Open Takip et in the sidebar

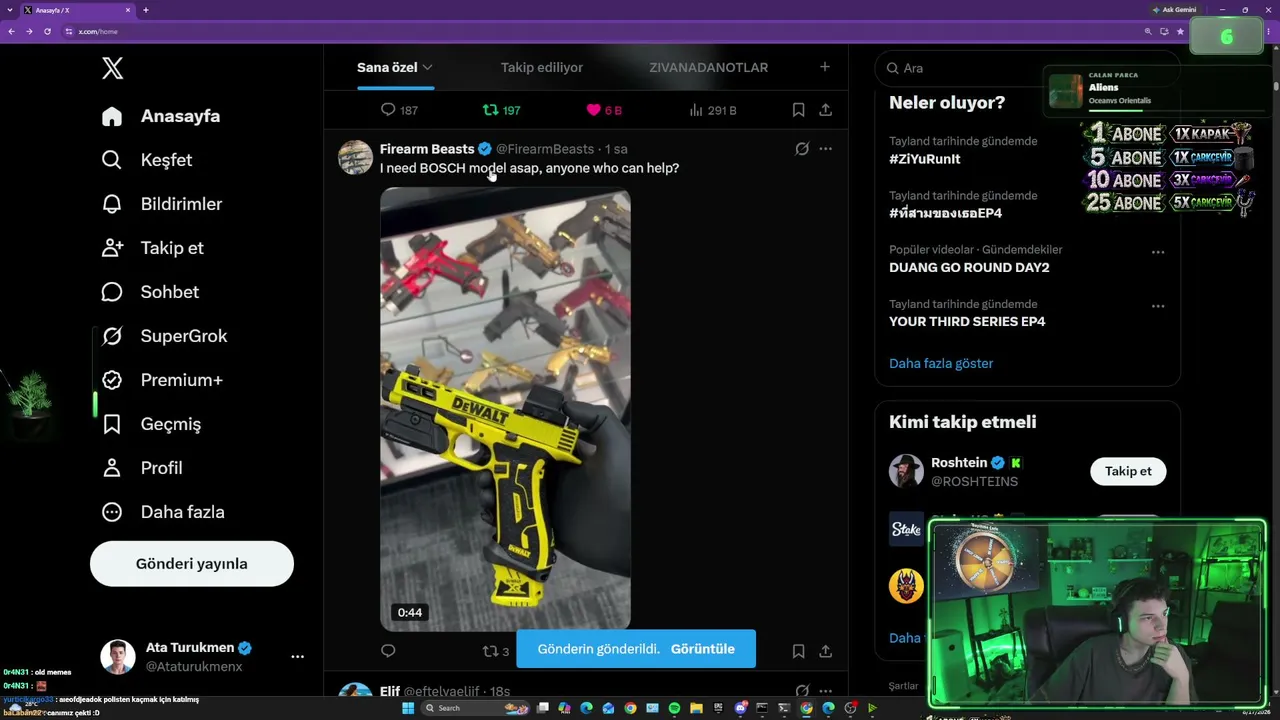pos(153,248)
